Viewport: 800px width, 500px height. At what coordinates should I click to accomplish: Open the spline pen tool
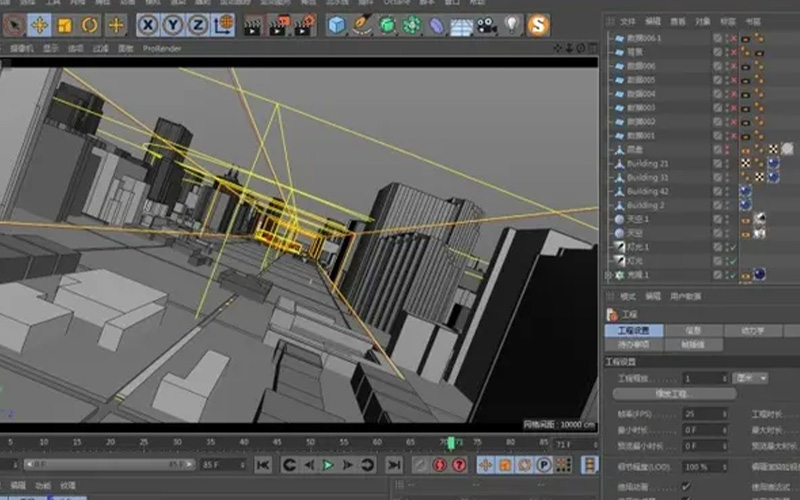tap(362, 24)
